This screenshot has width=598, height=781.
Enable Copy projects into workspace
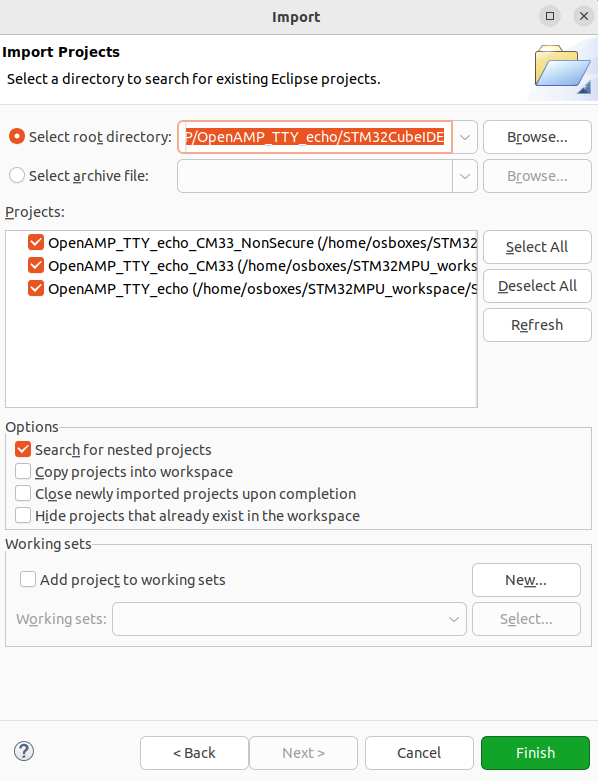23,471
